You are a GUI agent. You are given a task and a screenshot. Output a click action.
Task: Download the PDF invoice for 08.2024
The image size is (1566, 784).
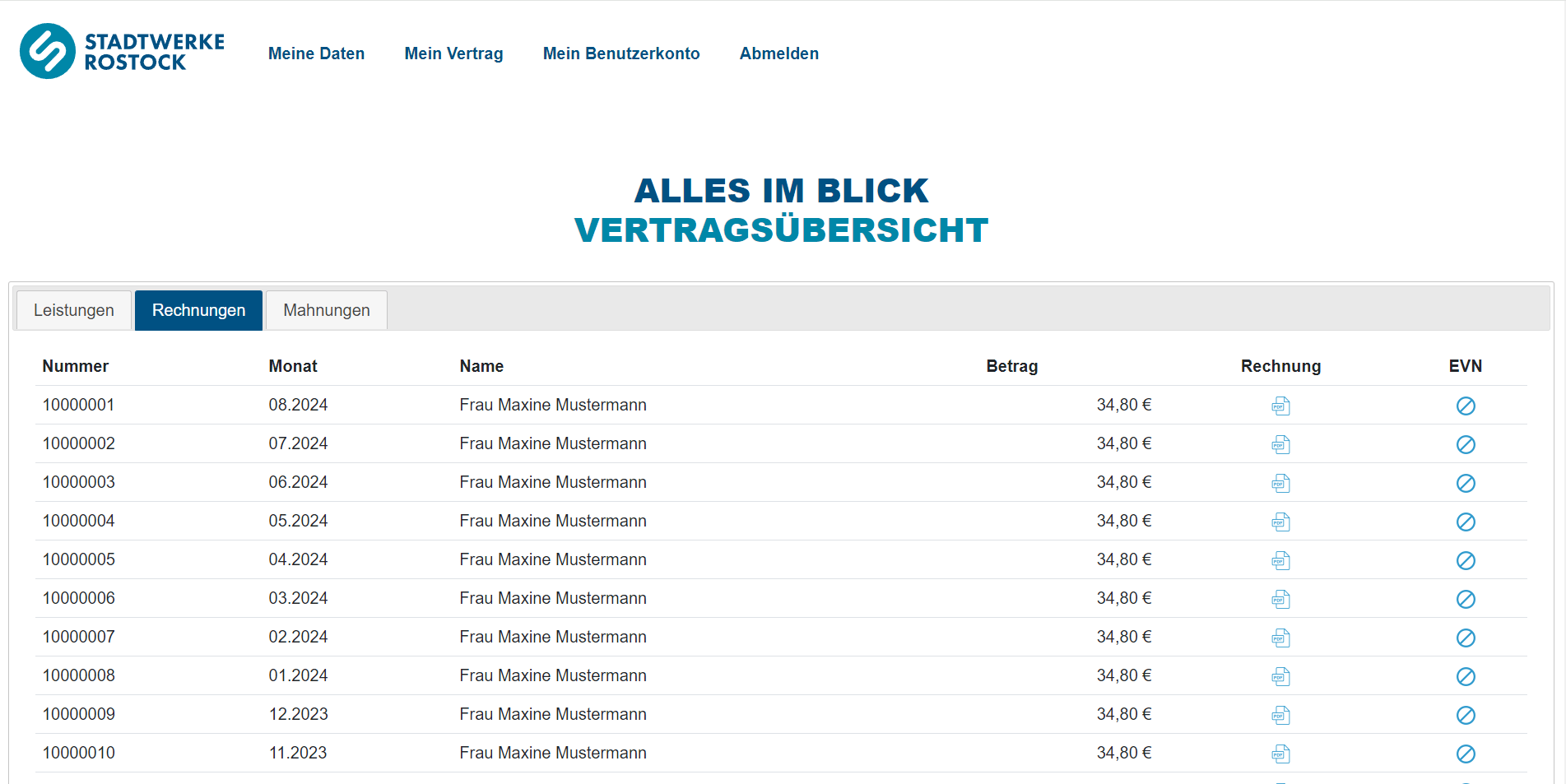[1280, 406]
